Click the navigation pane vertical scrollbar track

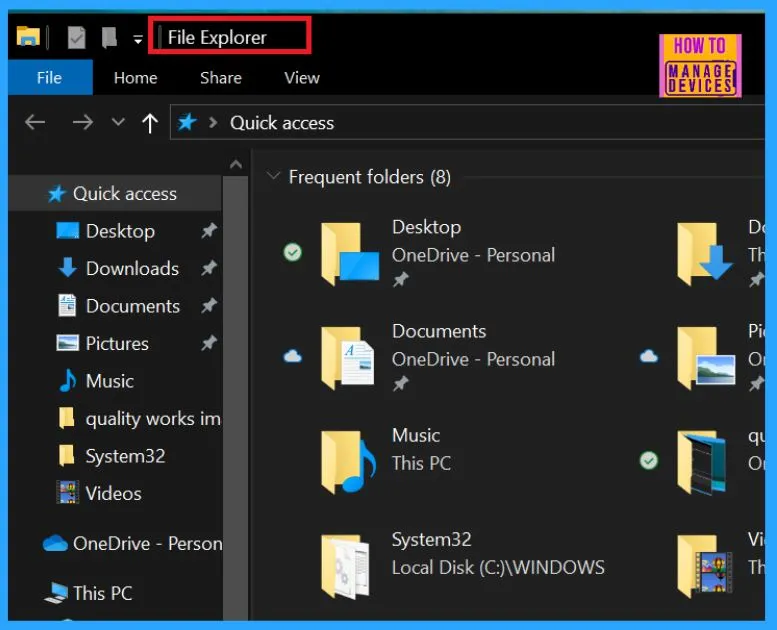click(235, 397)
